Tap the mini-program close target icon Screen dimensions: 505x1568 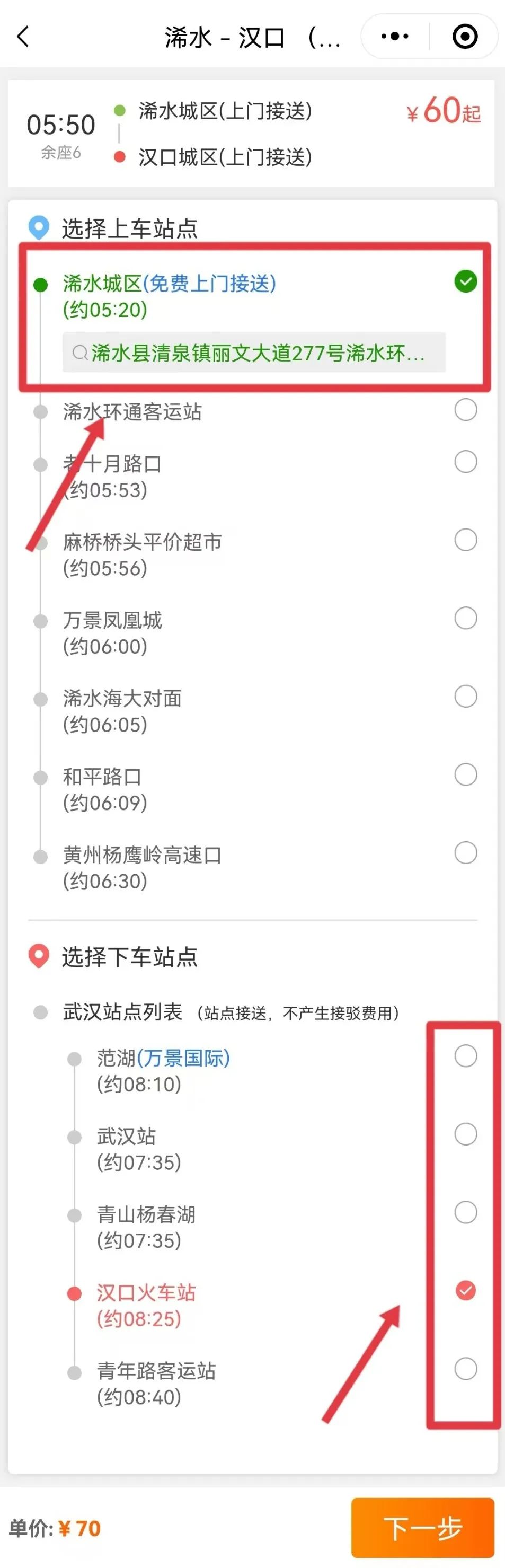[x=465, y=37]
